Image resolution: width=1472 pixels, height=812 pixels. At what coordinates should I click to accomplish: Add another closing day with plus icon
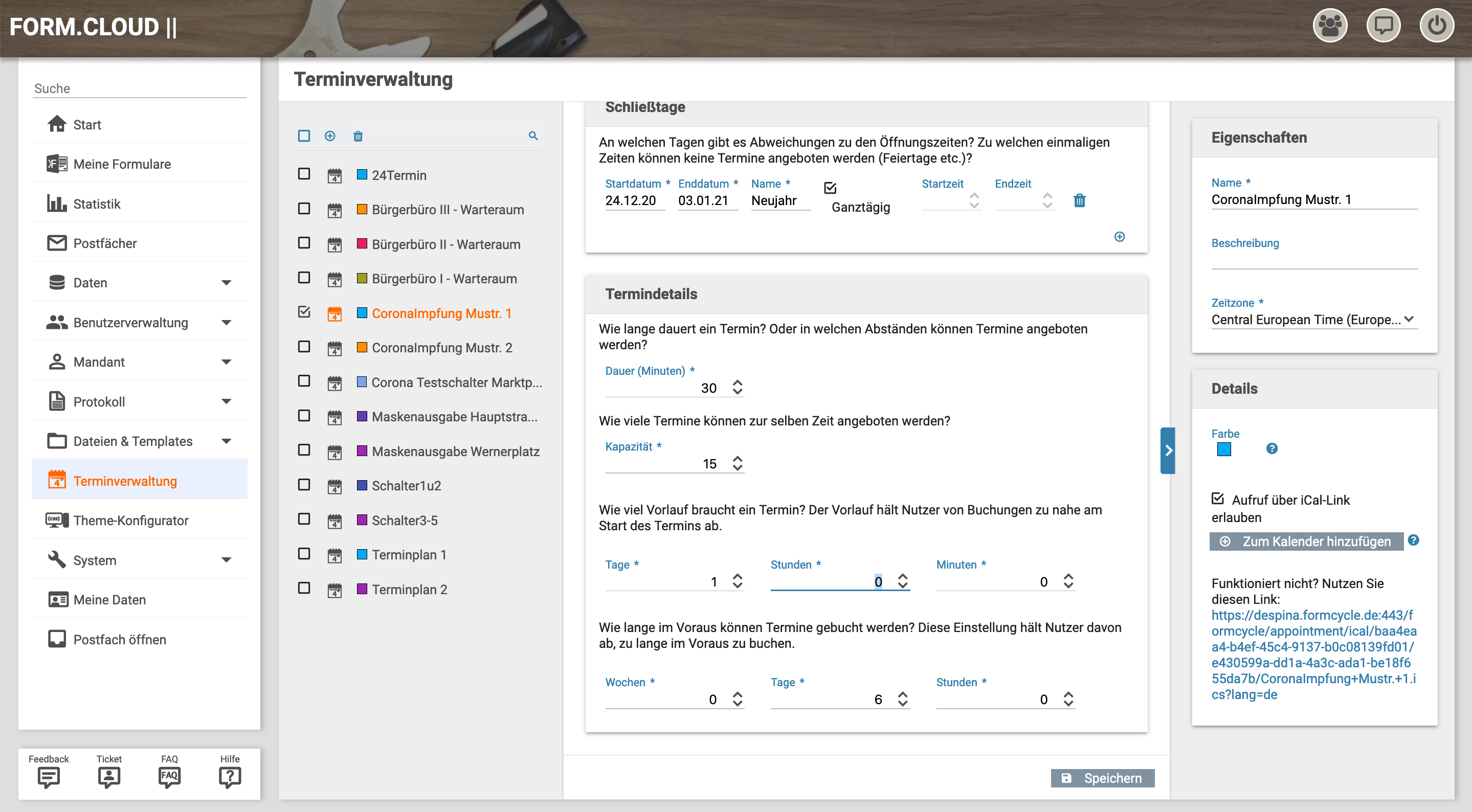1120,237
